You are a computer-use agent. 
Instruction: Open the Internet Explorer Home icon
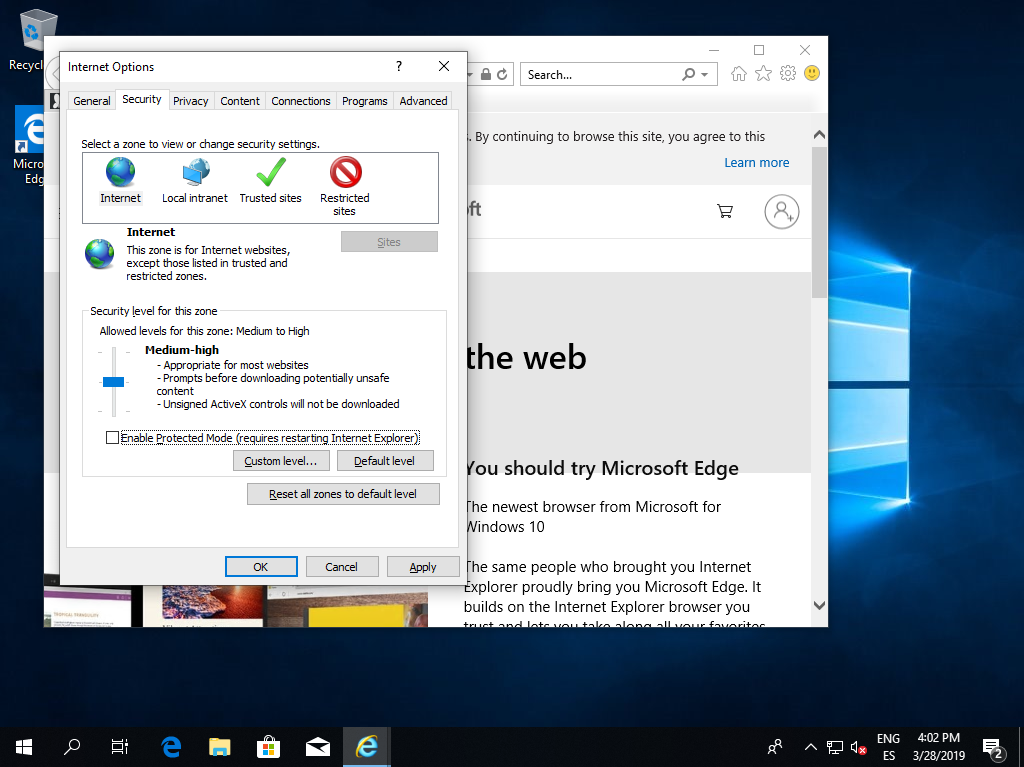click(x=739, y=74)
